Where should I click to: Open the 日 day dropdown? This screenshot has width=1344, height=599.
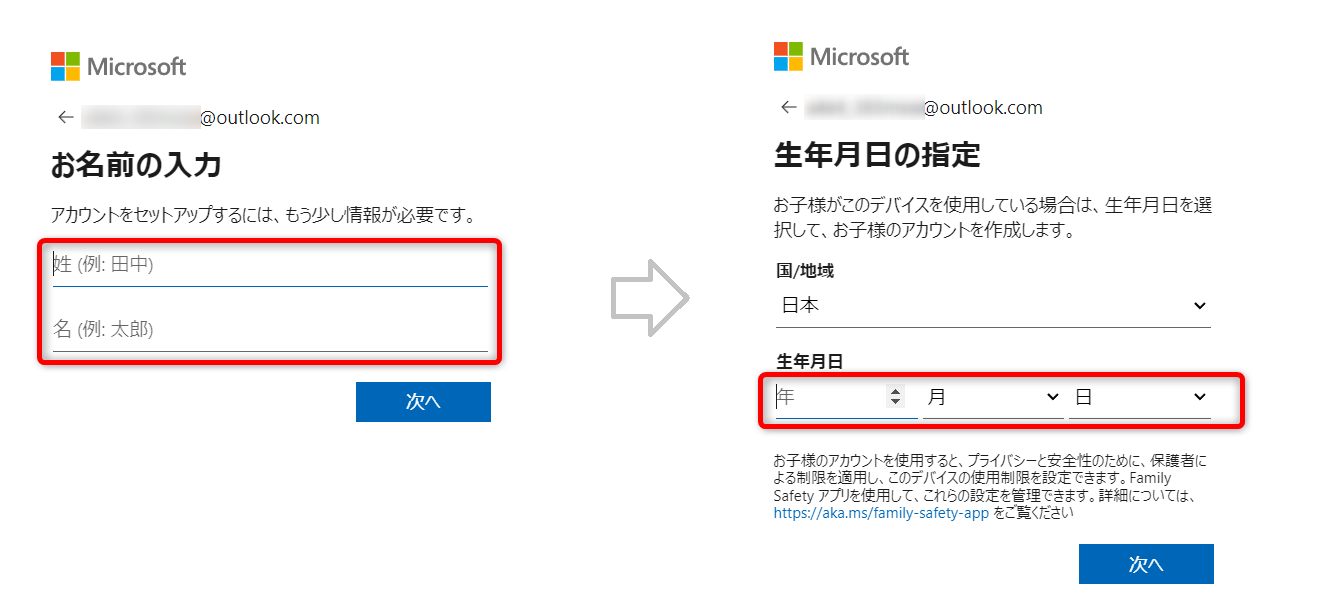point(1140,398)
